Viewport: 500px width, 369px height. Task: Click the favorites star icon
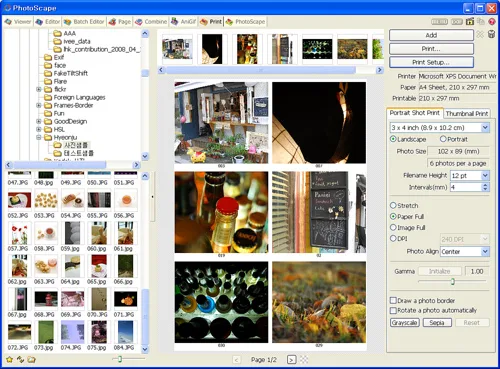pos(10,360)
